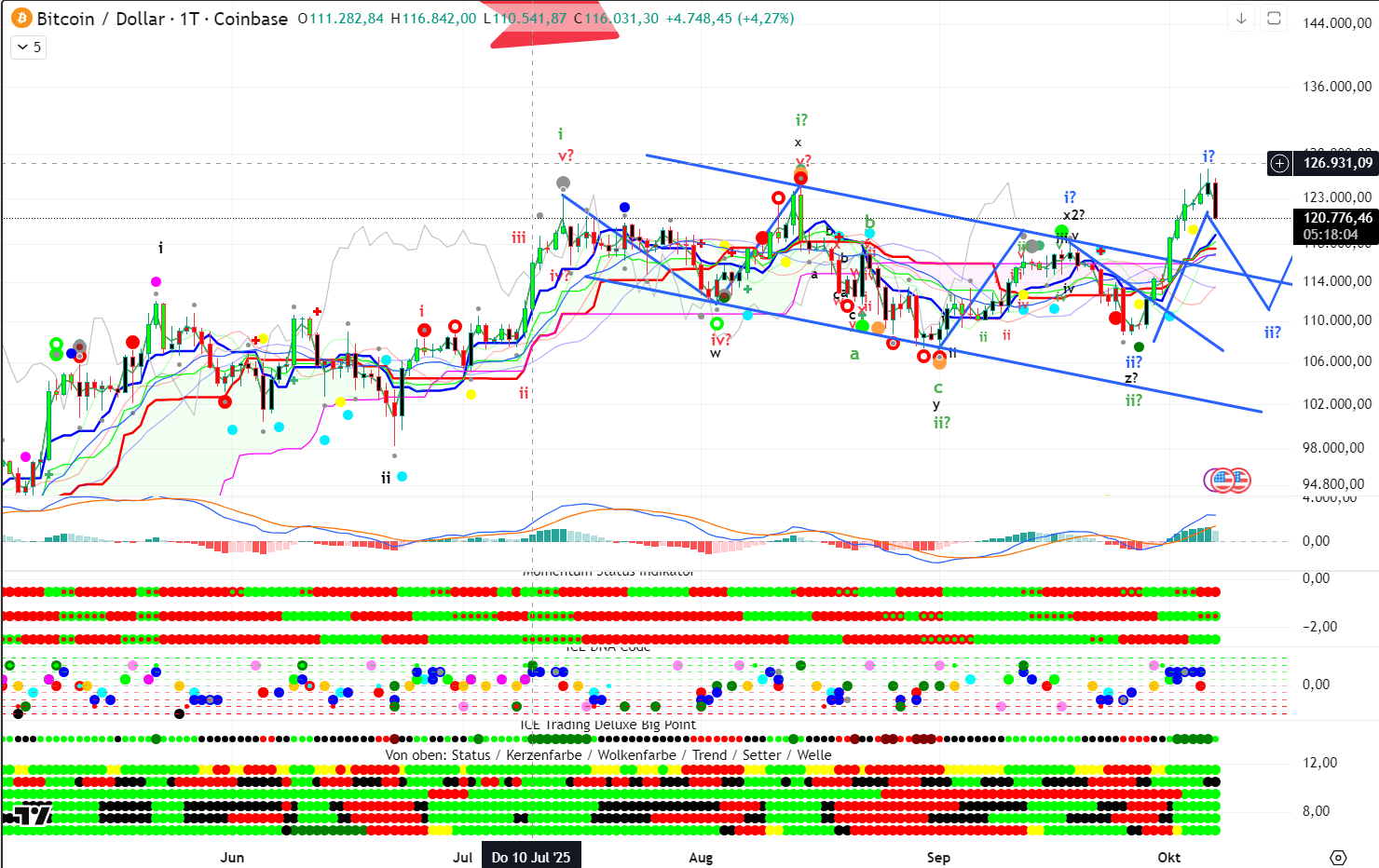Expand the collapsed indicators legend showing 5

pyautogui.click(x=29, y=47)
